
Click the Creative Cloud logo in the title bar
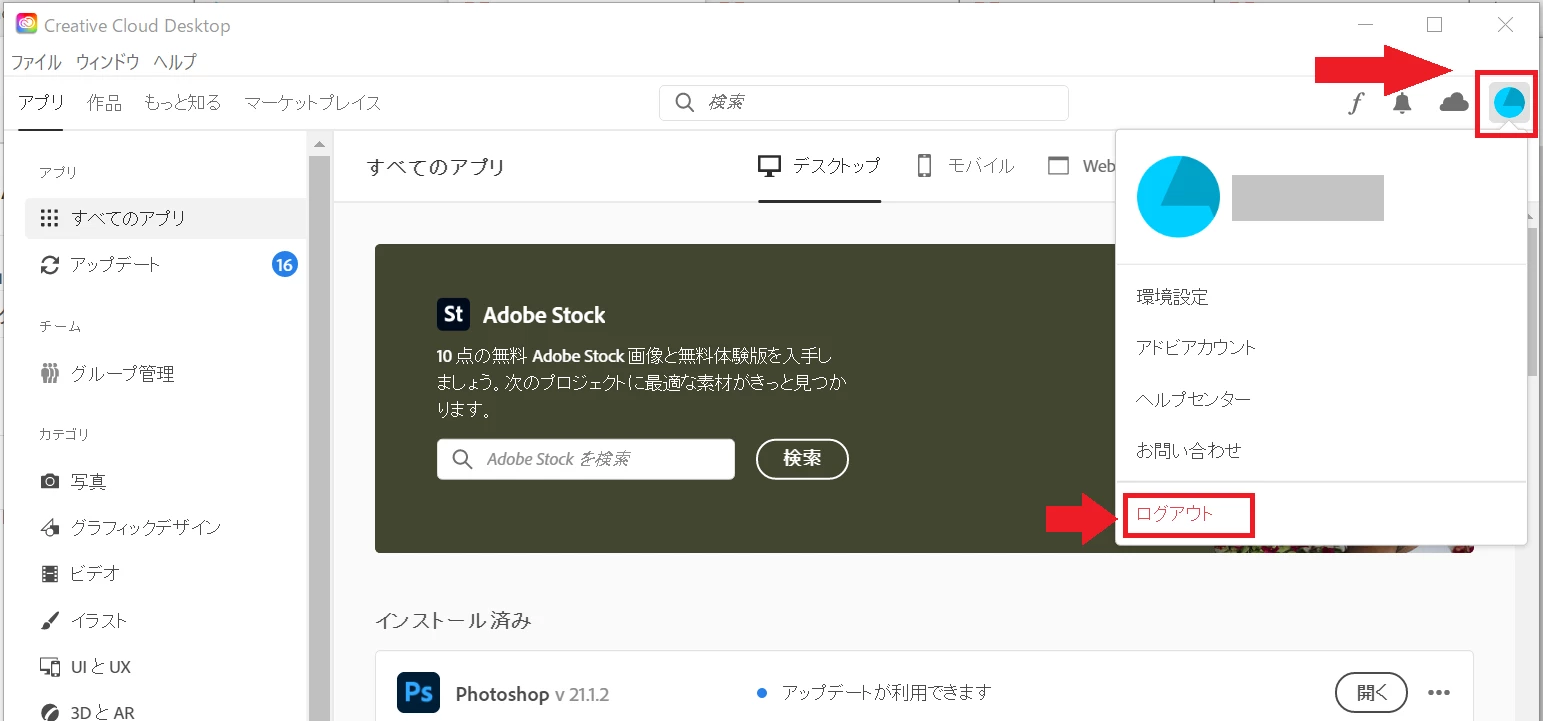pos(27,25)
